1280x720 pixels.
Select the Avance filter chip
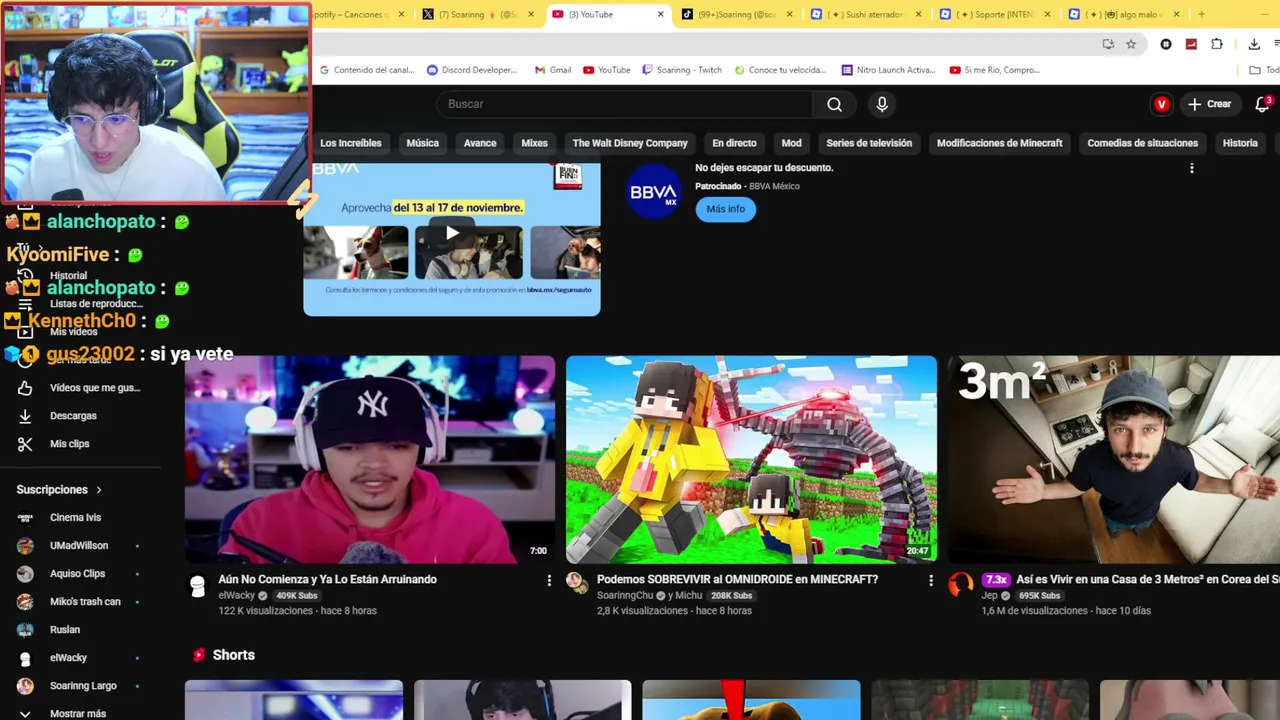click(480, 143)
